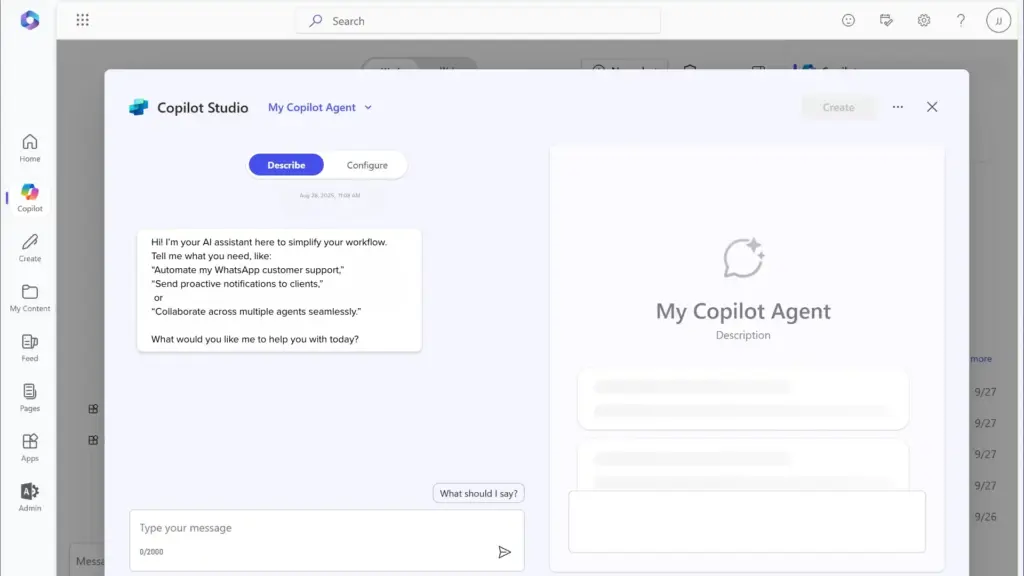This screenshot has height=576, width=1024.
Task: Click the What should I say? suggestion
Action: 479,493
